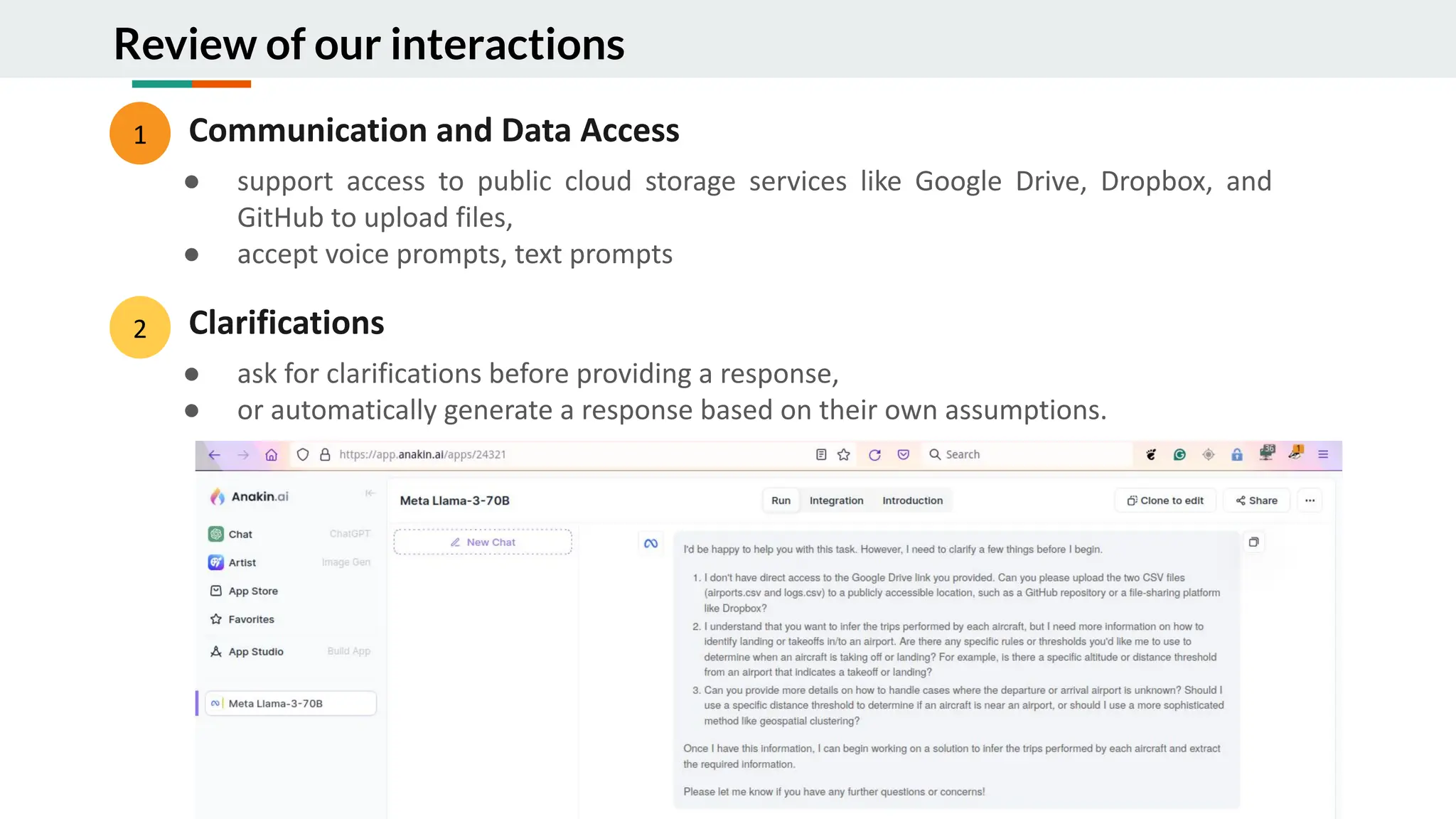The image size is (1456, 819).
Task: Save page to Pocket icon
Action: tap(904, 455)
